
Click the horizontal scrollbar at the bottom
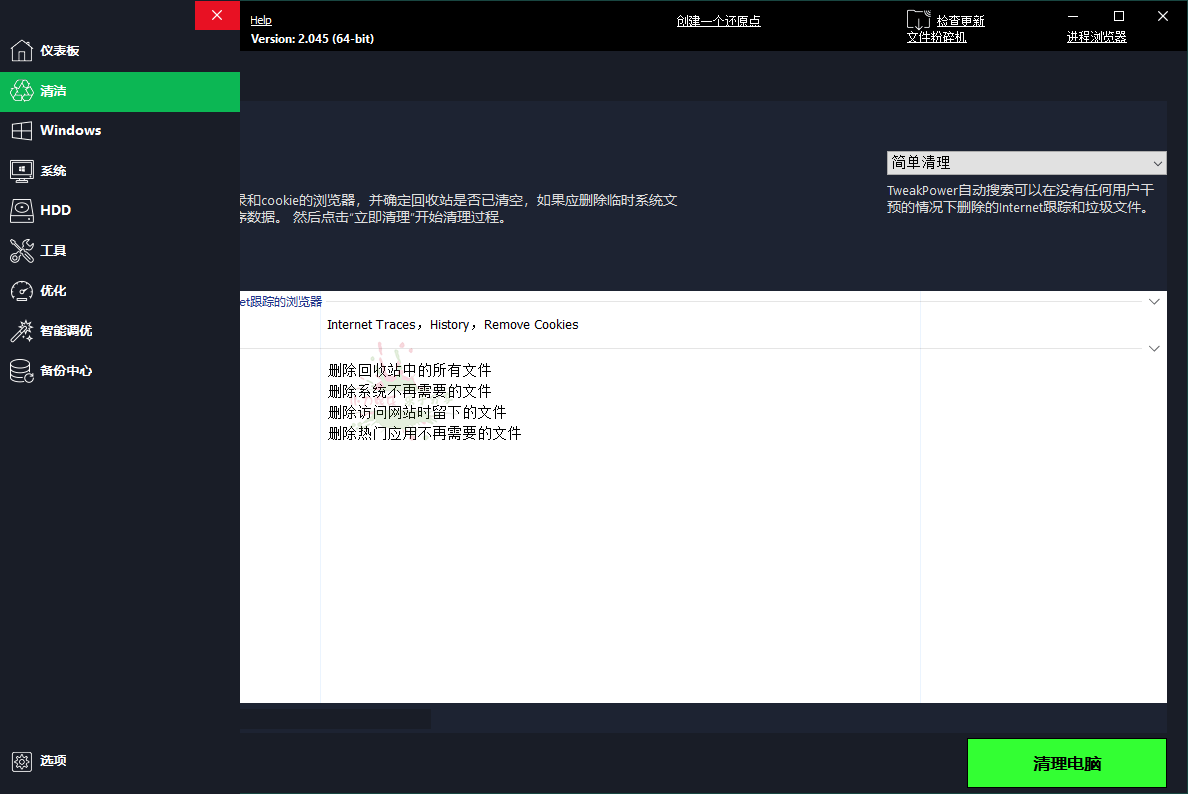coord(335,718)
